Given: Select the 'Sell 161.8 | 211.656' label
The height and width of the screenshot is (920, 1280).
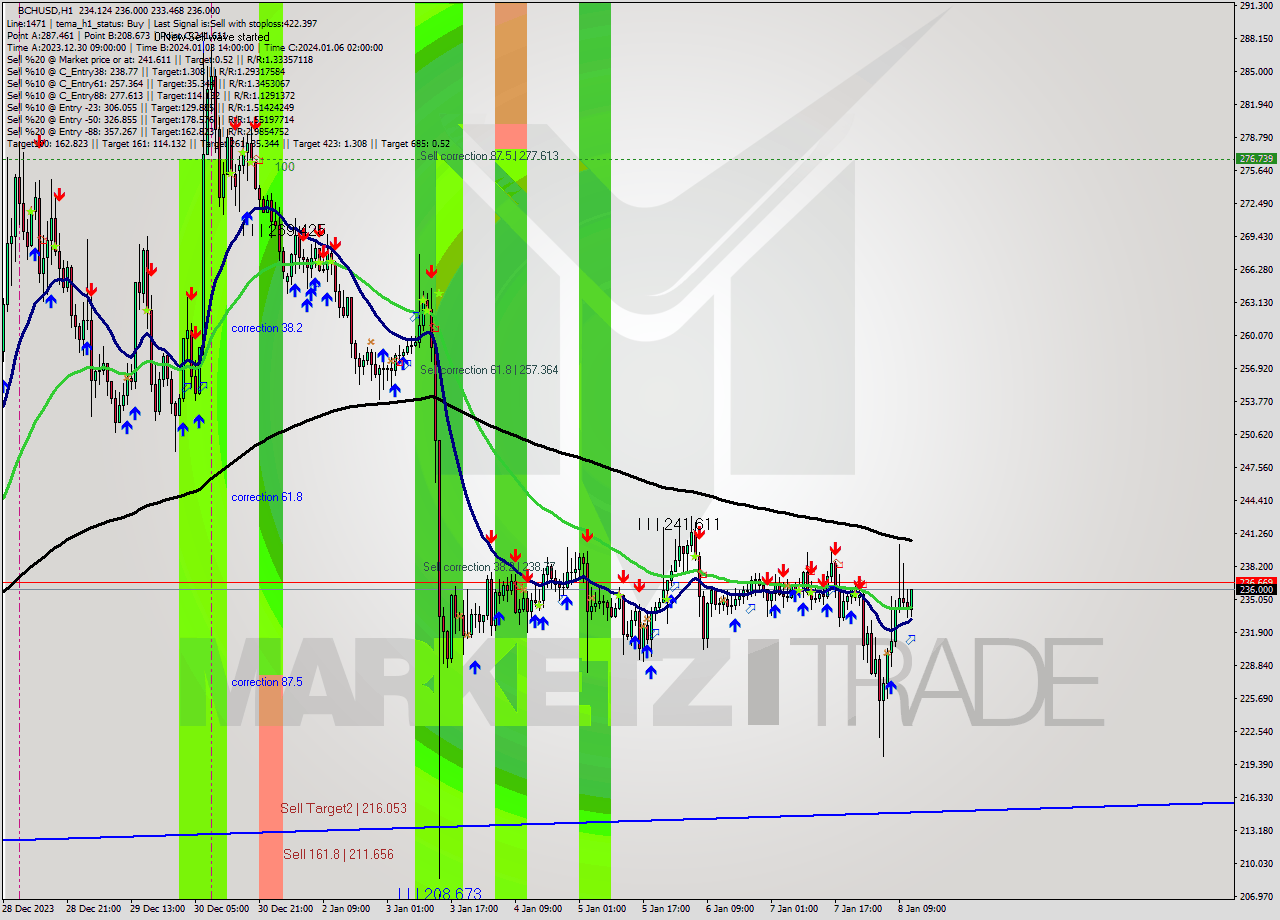Looking at the screenshot, I should [x=338, y=854].
